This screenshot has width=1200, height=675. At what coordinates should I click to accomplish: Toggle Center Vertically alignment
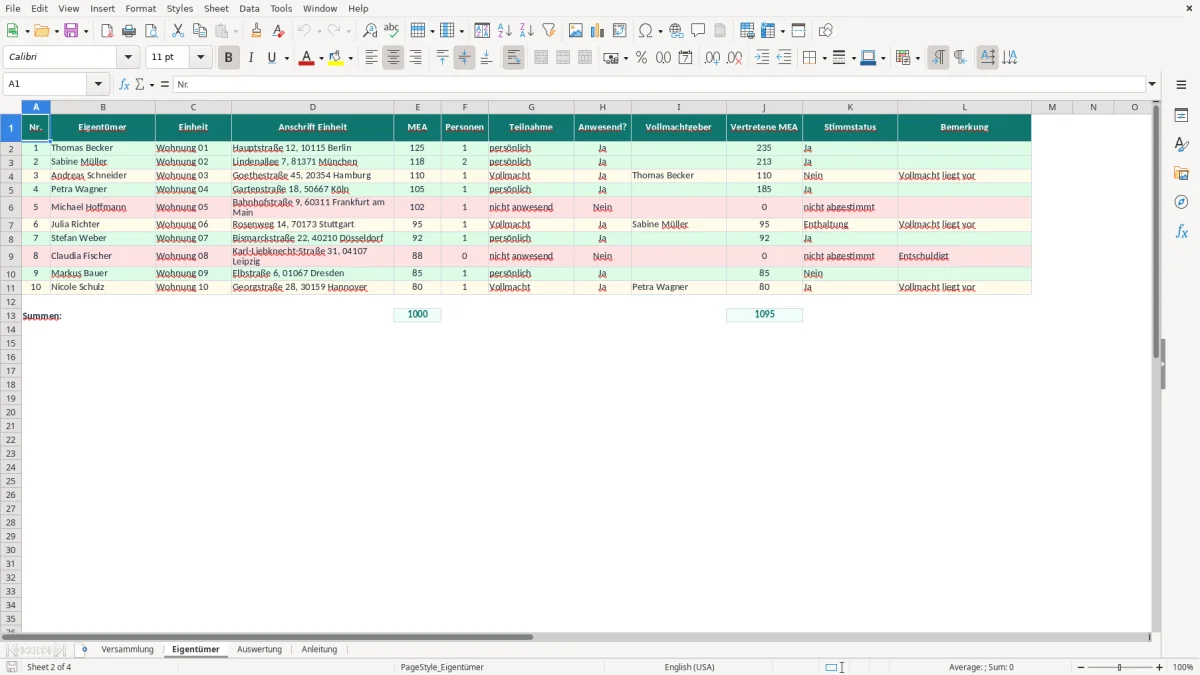point(464,58)
